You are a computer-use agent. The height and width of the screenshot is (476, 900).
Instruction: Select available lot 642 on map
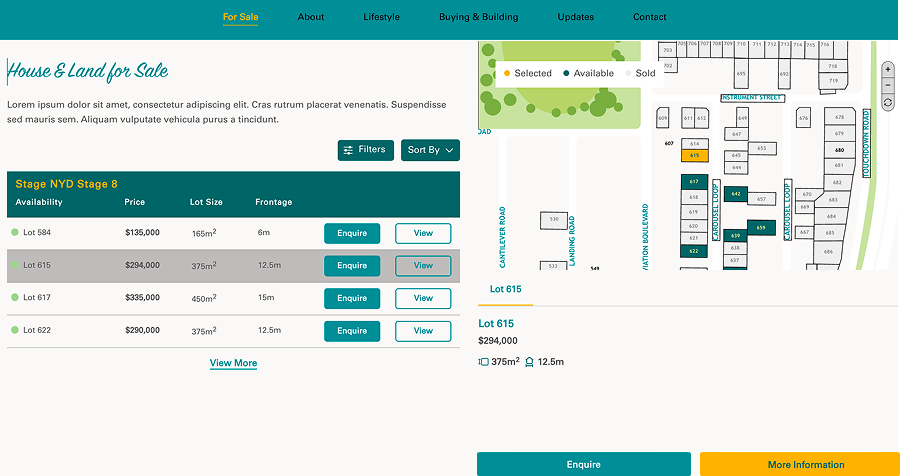[x=736, y=194]
